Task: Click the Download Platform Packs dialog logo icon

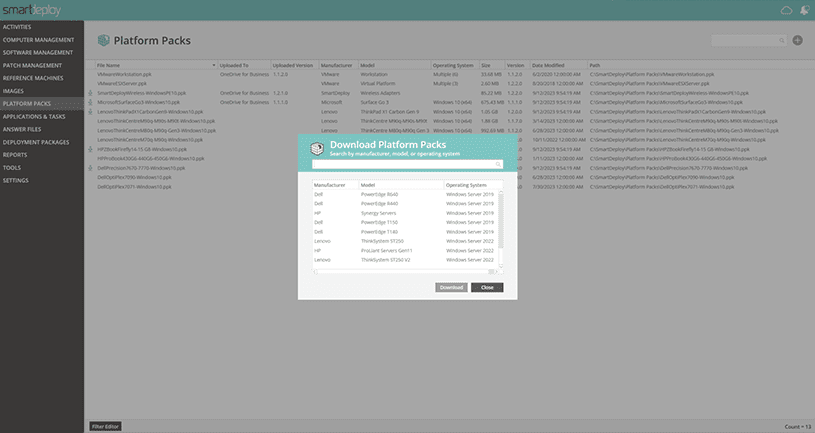Action: pyautogui.click(x=317, y=148)
